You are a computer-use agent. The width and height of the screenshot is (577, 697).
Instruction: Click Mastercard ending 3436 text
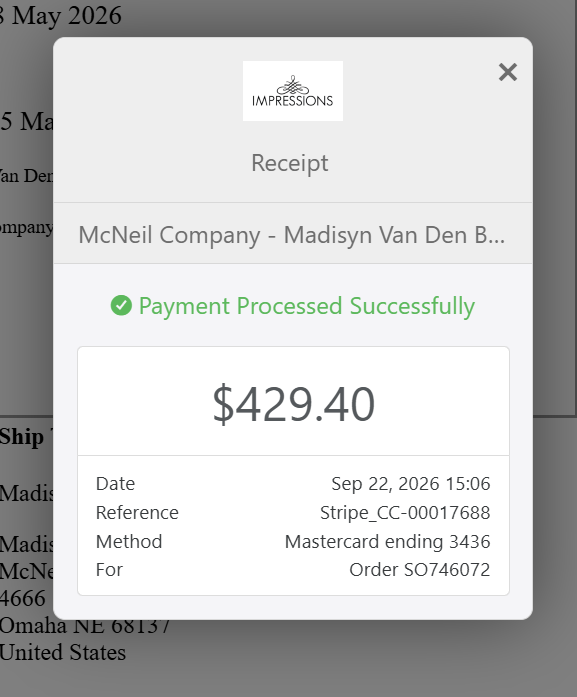[x=387, y=541]
